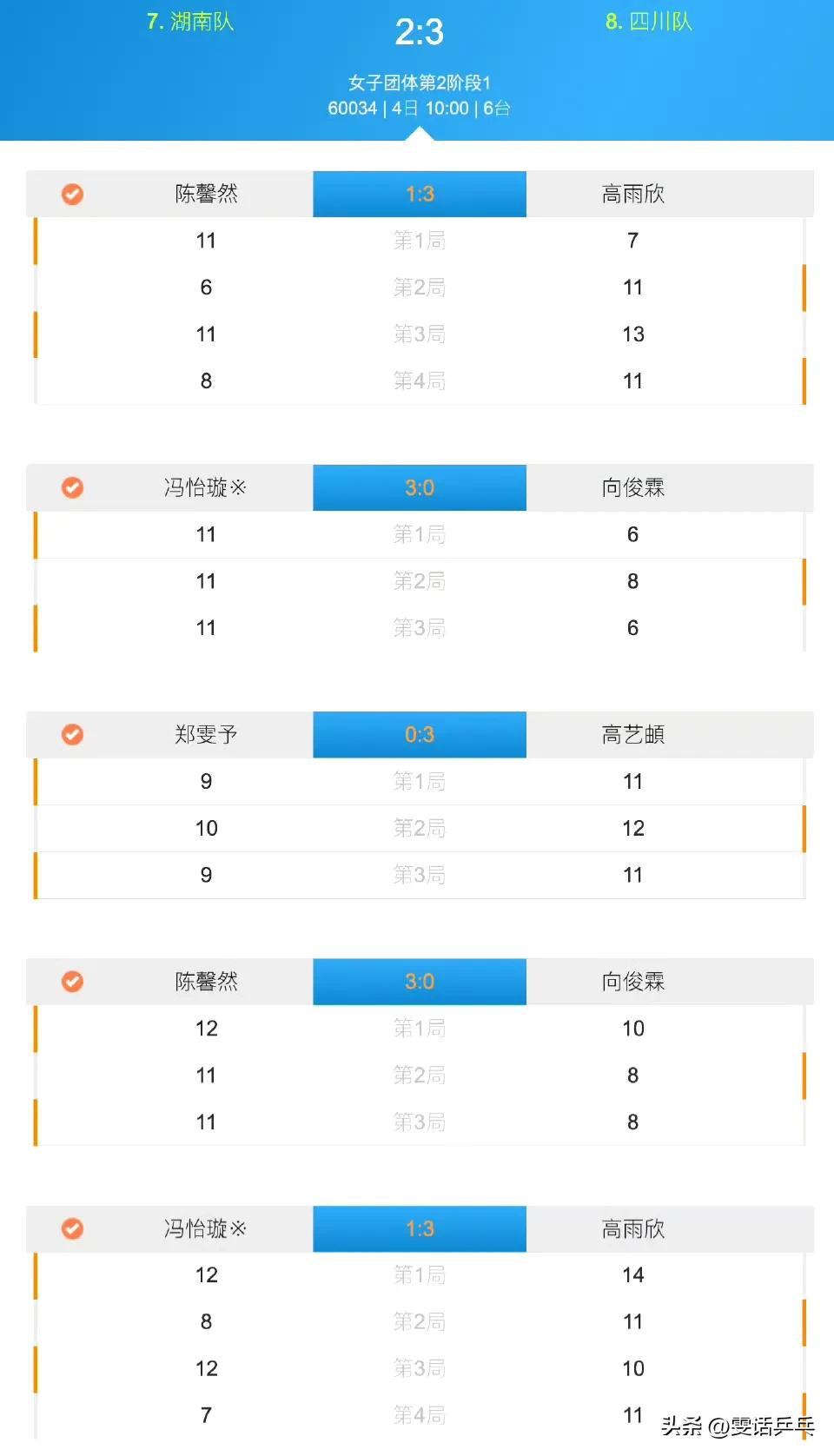834x1456 pixels.
Task: Click checkmark icon beside 冯怡璇 vs 高雨欣 match
Action: click(73, 1228)
